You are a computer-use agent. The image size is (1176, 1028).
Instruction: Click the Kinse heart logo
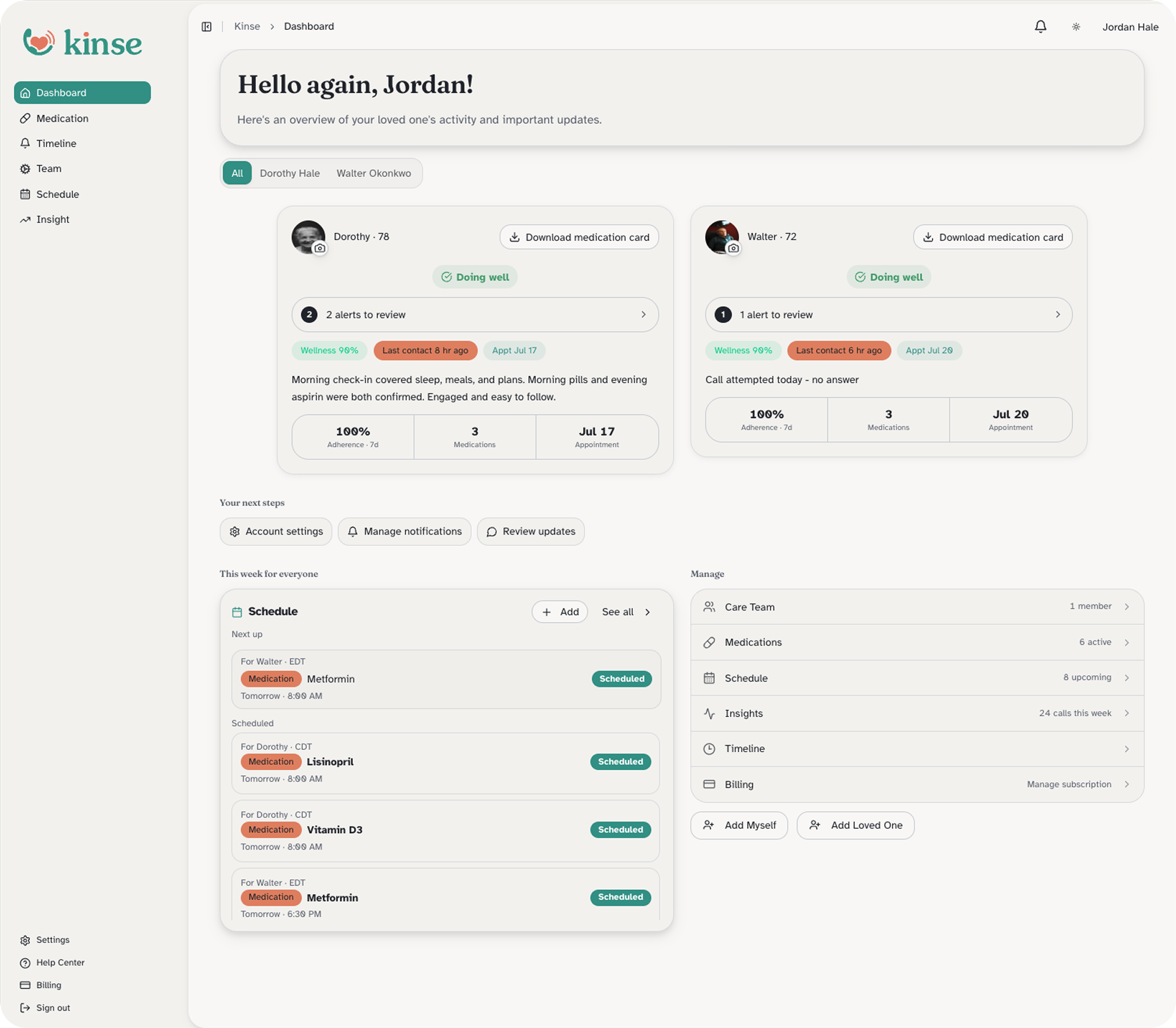(x=38, y=42)
